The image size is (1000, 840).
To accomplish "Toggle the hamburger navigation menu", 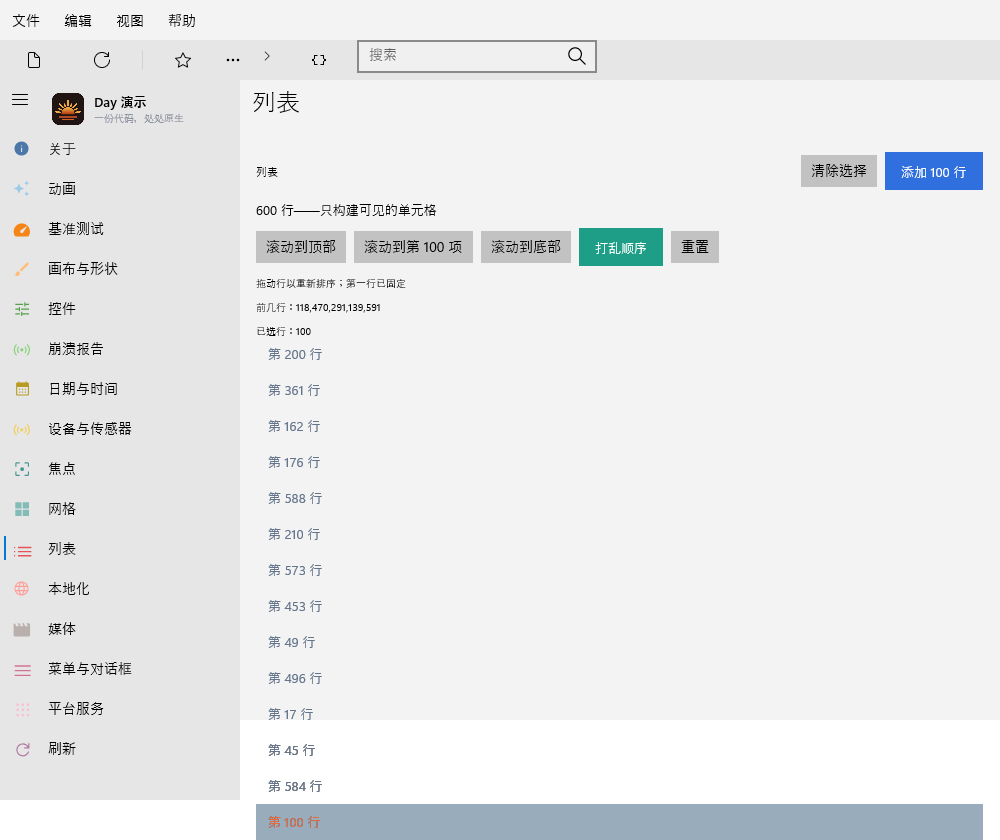I will click(x=20, y=99).
